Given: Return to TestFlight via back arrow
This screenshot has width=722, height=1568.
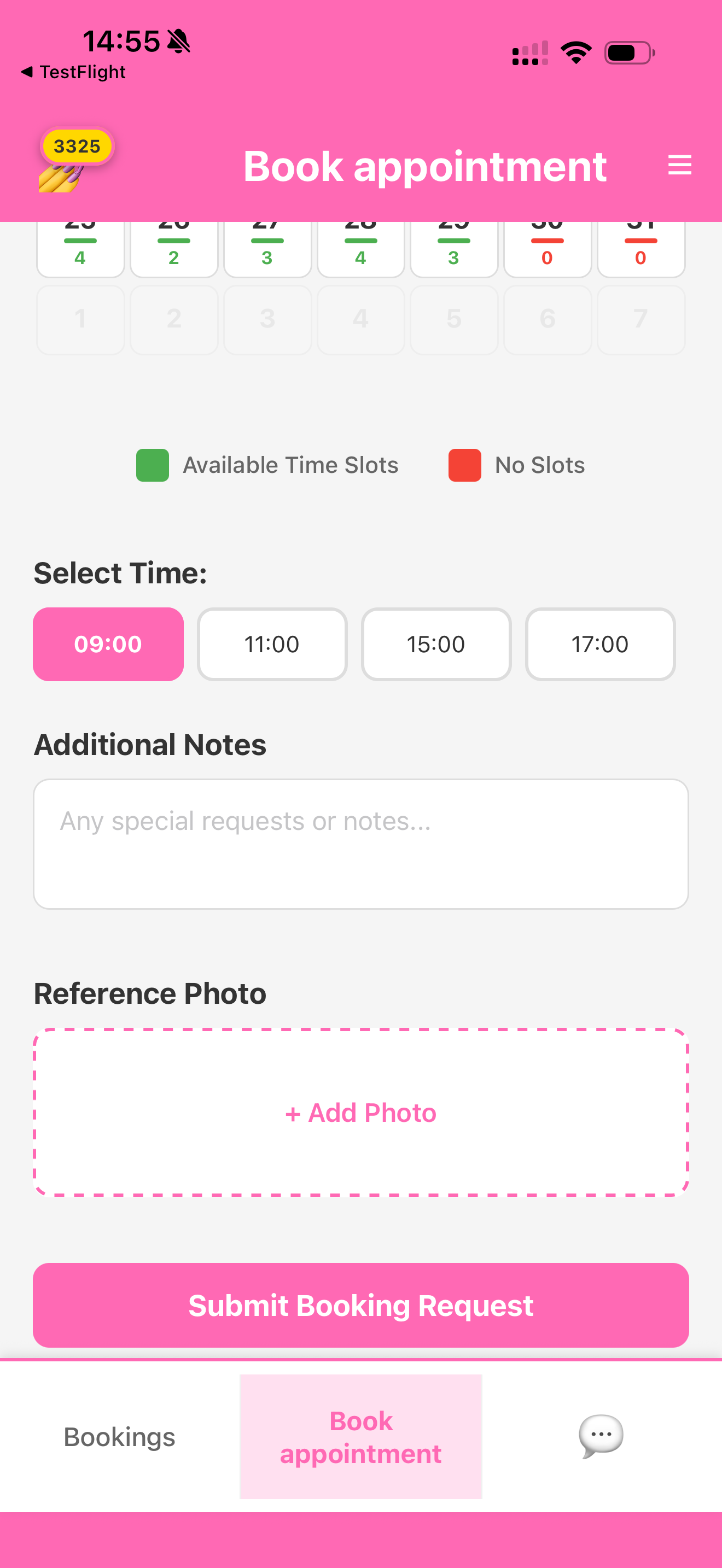Looking at the screenshot, I should coord(73,72).
